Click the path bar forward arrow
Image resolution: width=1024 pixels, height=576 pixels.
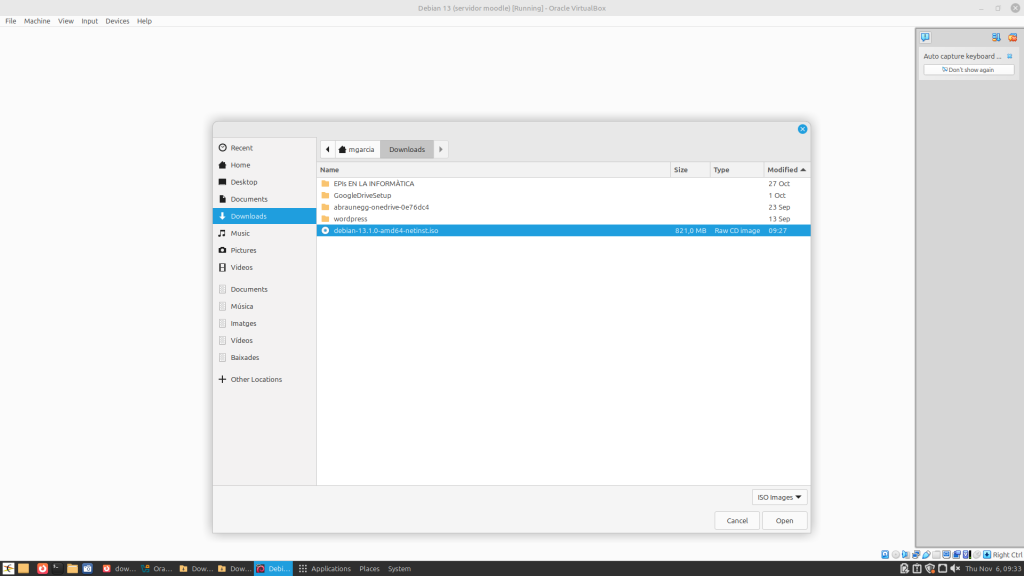pyautogui.click(x=441, y=149)
